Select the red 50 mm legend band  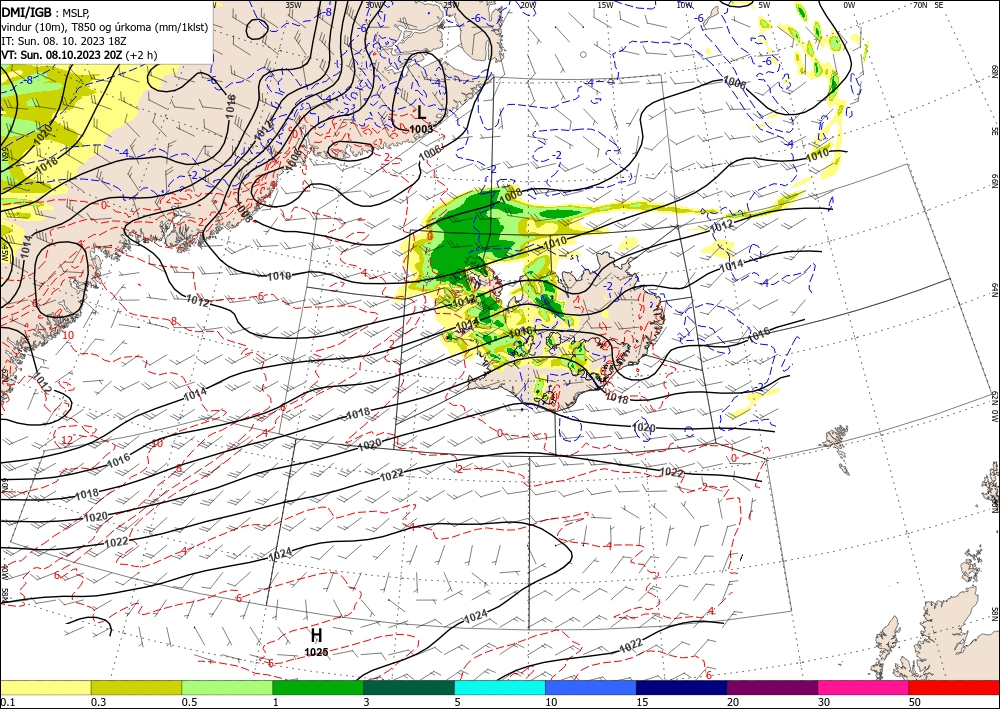954,688
